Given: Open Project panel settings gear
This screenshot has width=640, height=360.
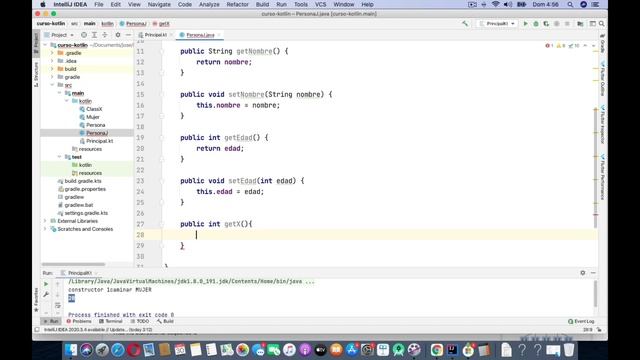Looking at the screenshot, I should click(x=118, y=35).
